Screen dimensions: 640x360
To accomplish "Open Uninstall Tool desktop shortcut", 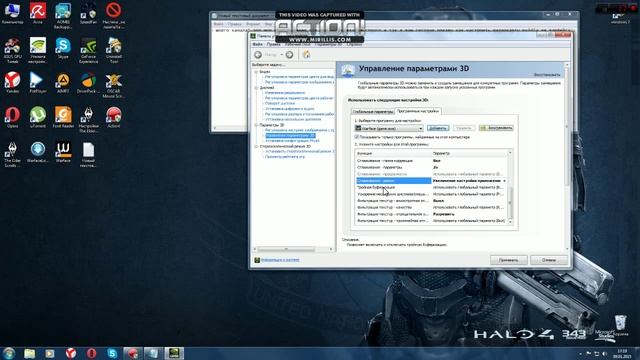I will (113, 51).
